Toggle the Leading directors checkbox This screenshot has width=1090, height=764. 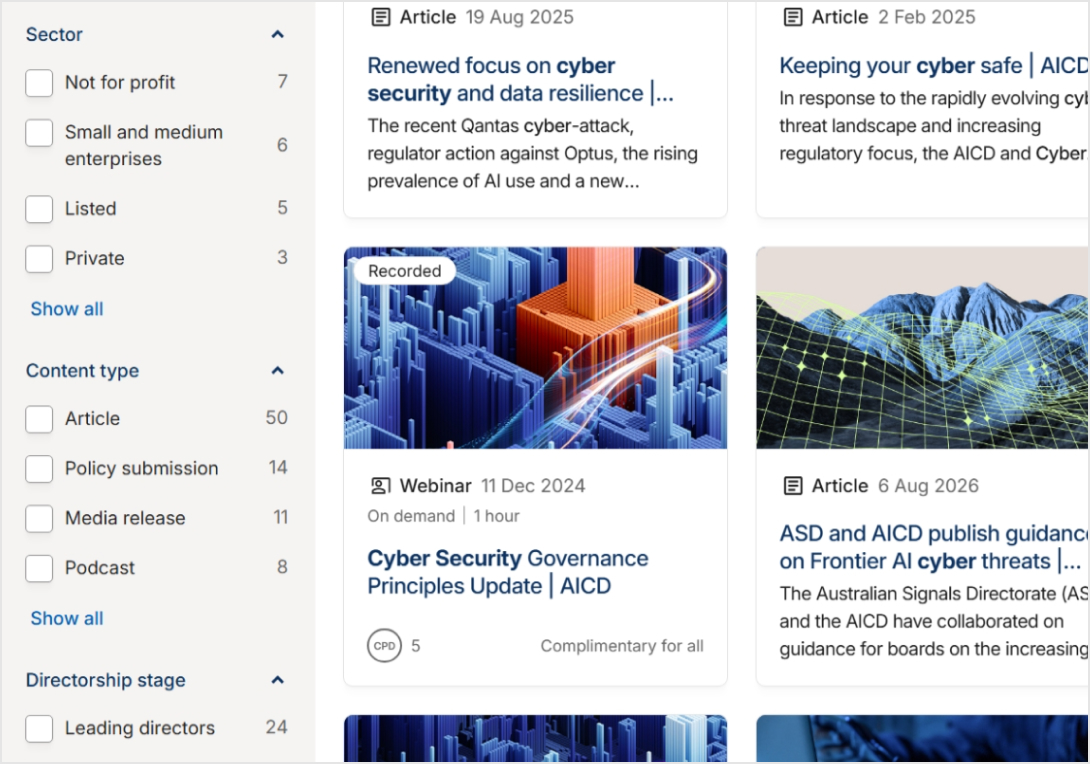coord(39,729)
